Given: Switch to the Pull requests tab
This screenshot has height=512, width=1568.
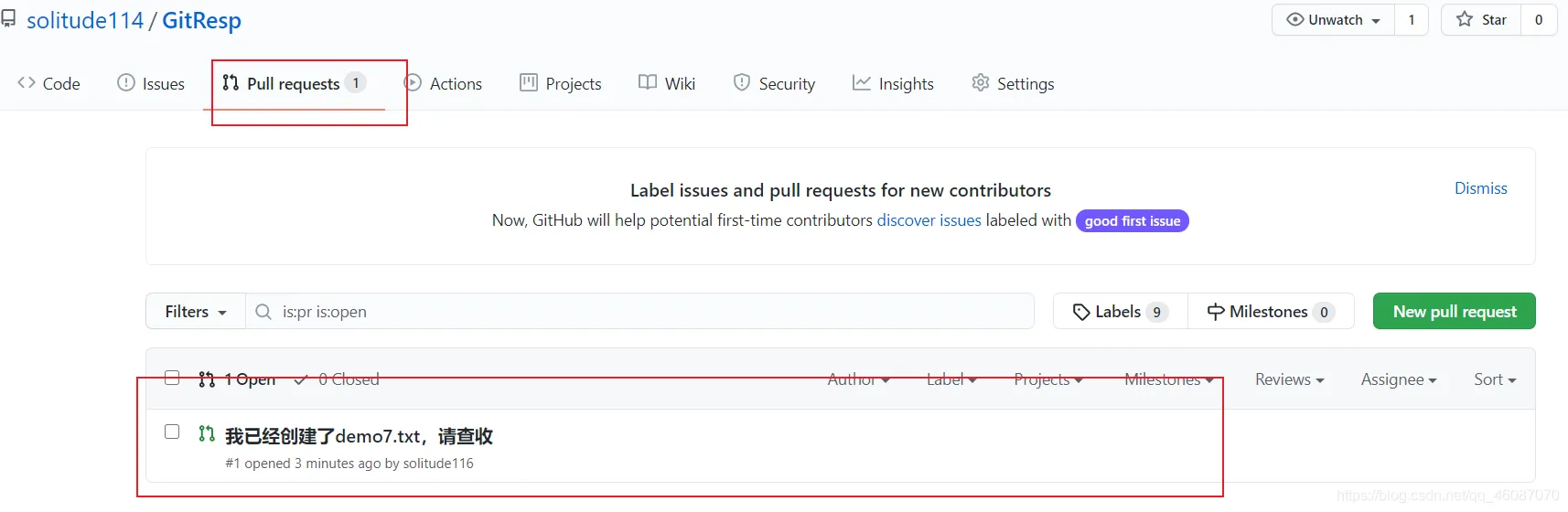Looking at the screenshot, I should [294, 84].
